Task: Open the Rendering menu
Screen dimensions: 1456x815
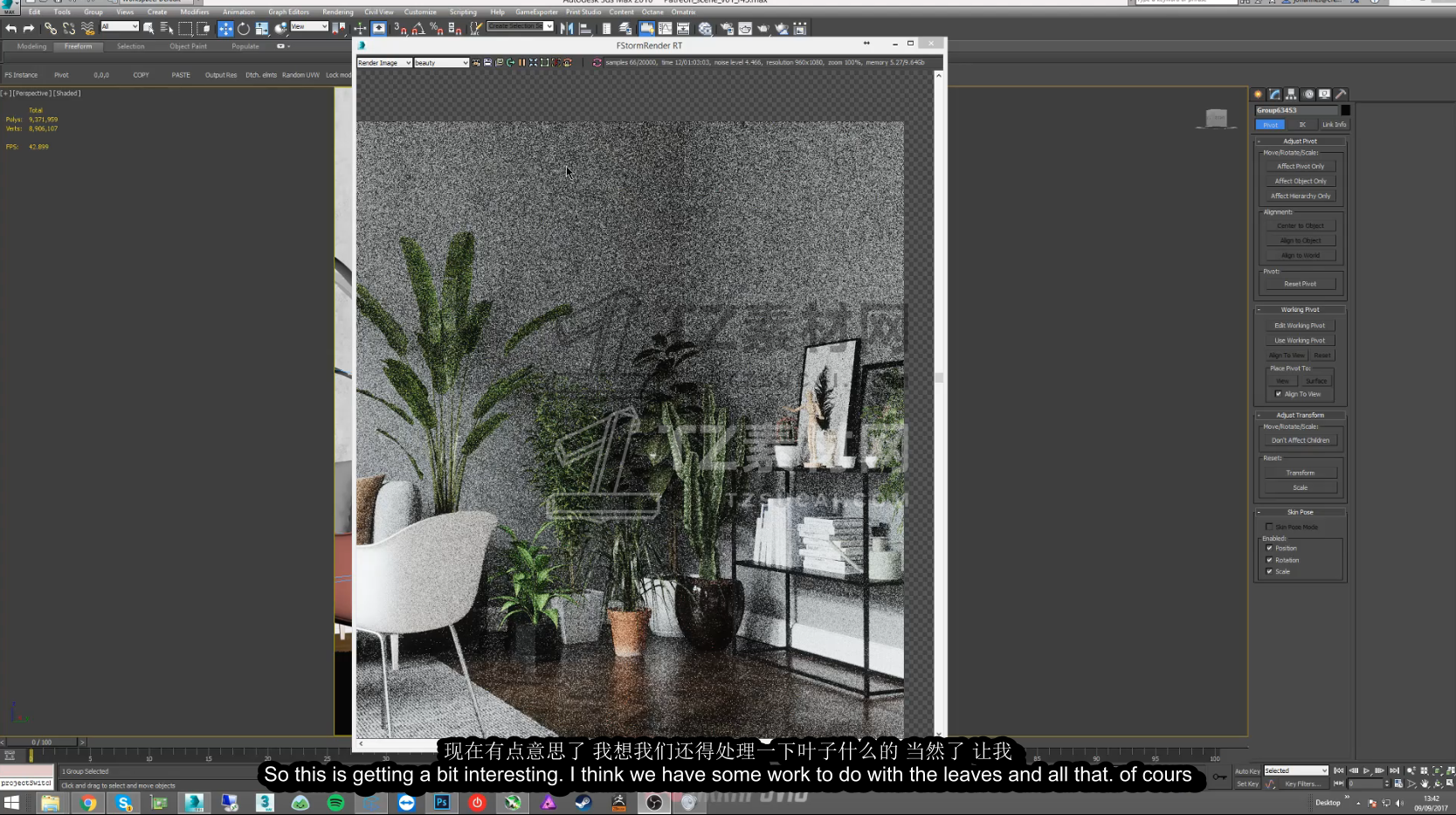Action: [x=337, y=12]
